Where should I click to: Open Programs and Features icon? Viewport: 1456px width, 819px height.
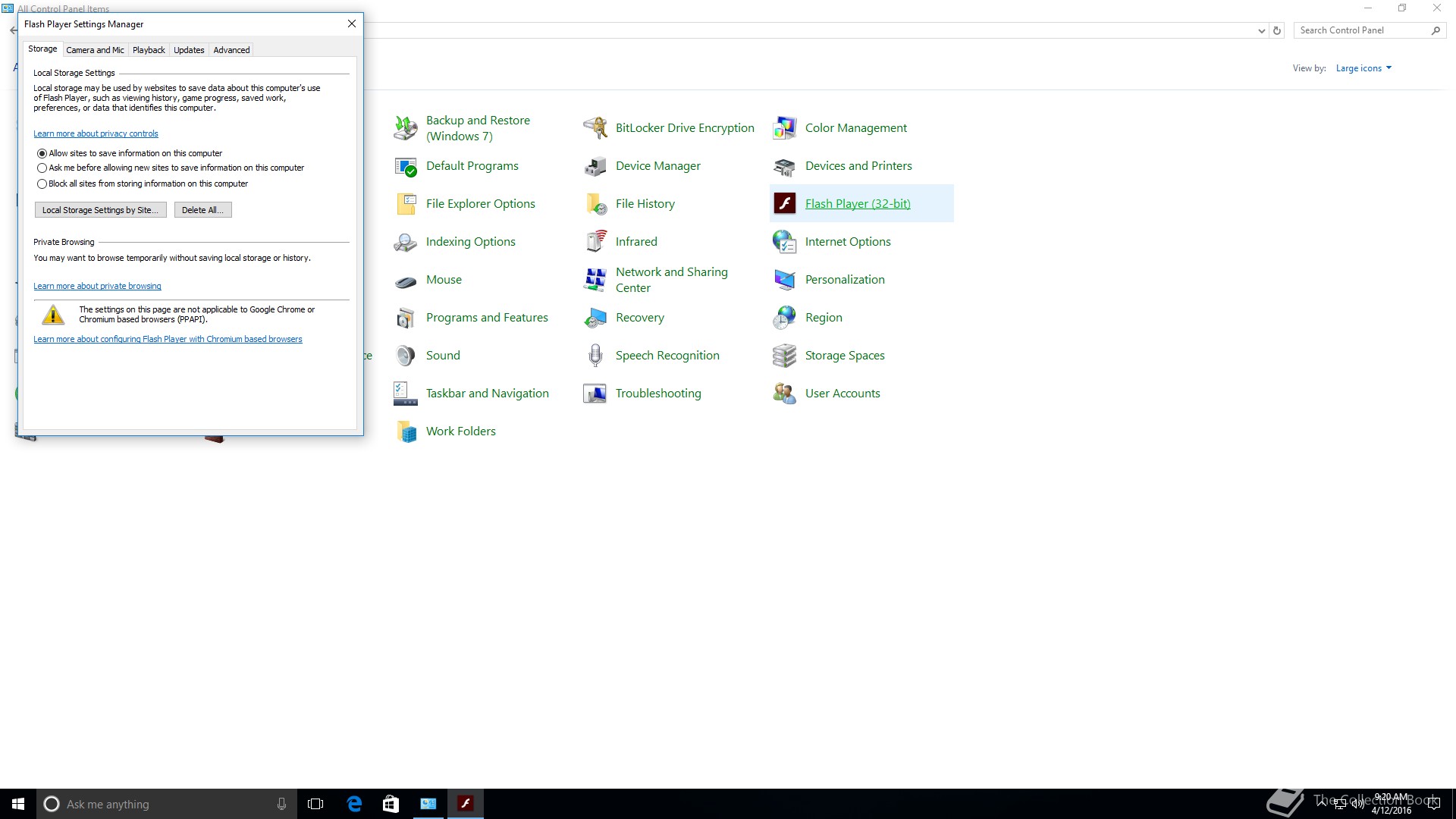tap(406, 318)
